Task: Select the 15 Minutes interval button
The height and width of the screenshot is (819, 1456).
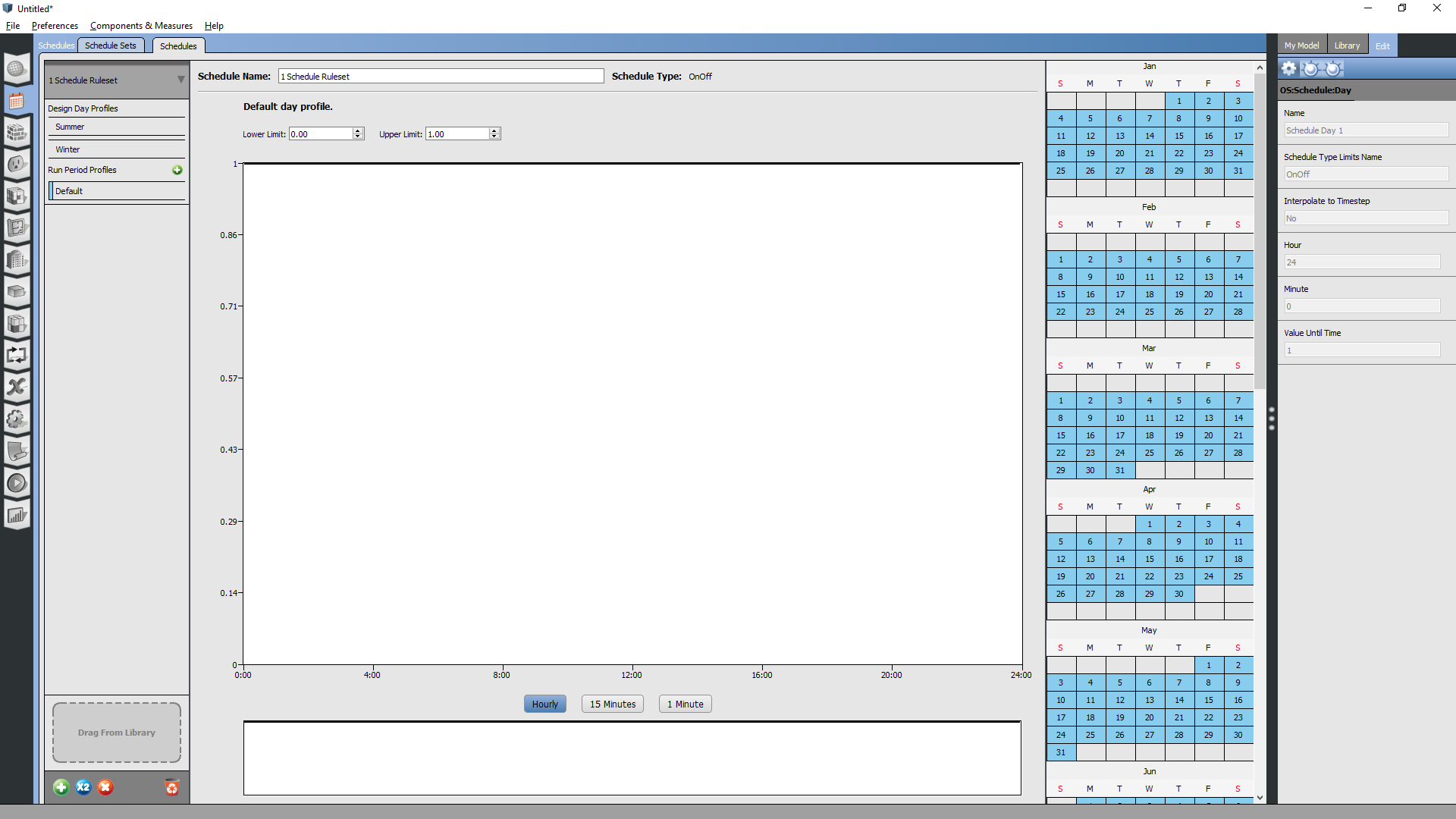Action: click(612, 704)
